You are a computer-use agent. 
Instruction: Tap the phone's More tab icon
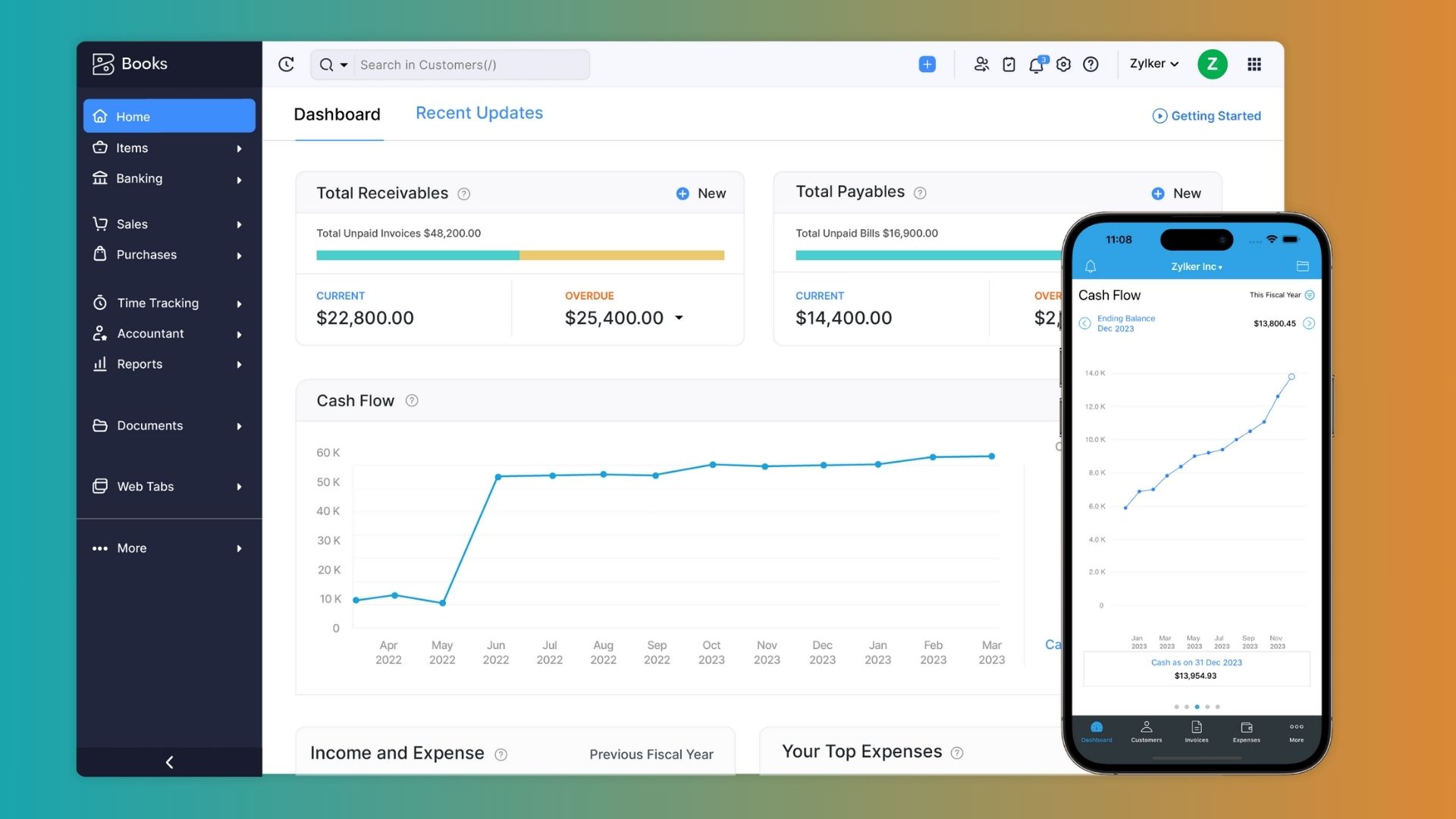(1297, 726)
